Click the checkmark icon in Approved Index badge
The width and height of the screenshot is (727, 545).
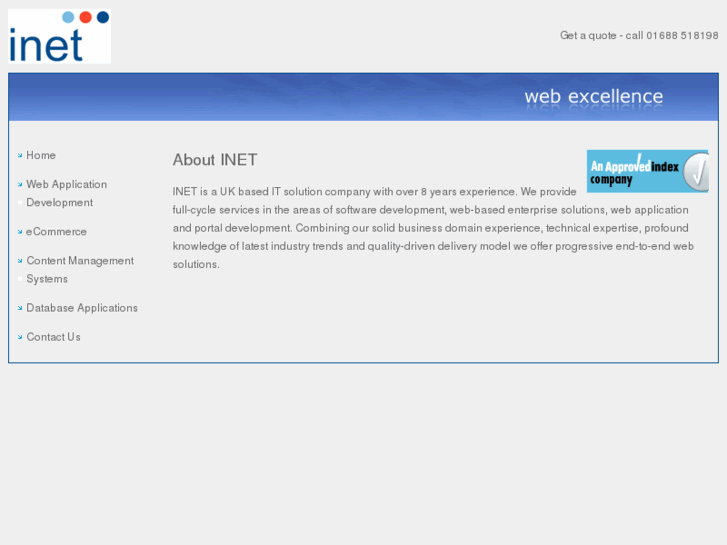696,172
